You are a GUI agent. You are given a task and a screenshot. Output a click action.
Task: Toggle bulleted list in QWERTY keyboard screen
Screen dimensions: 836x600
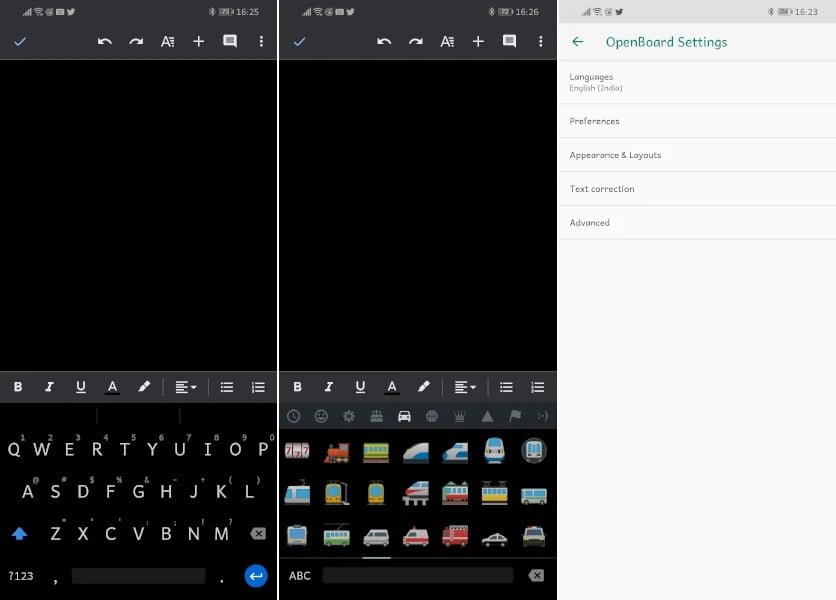227,387
